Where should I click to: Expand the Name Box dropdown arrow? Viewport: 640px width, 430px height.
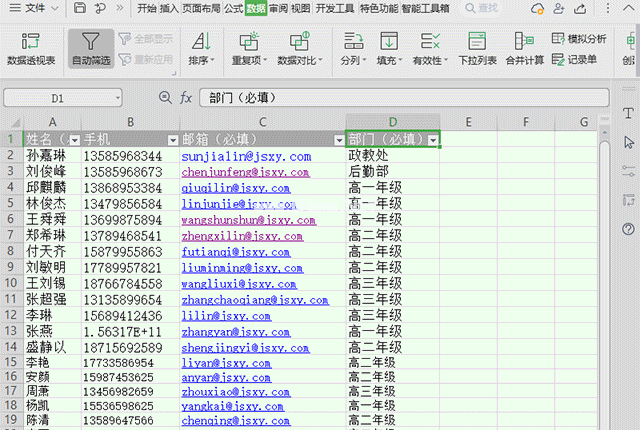coord(118,98)
